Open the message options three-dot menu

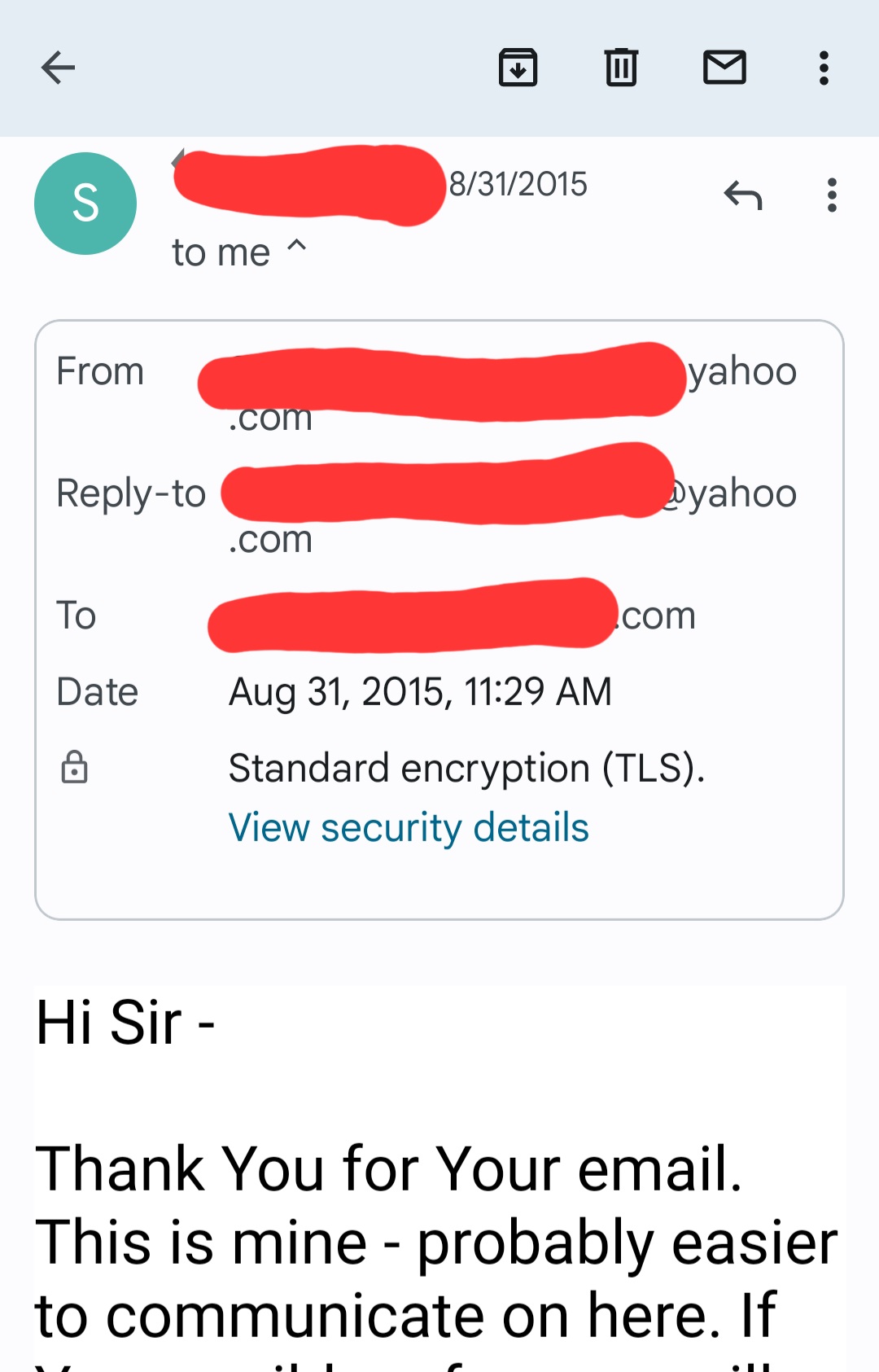[832, 195]
